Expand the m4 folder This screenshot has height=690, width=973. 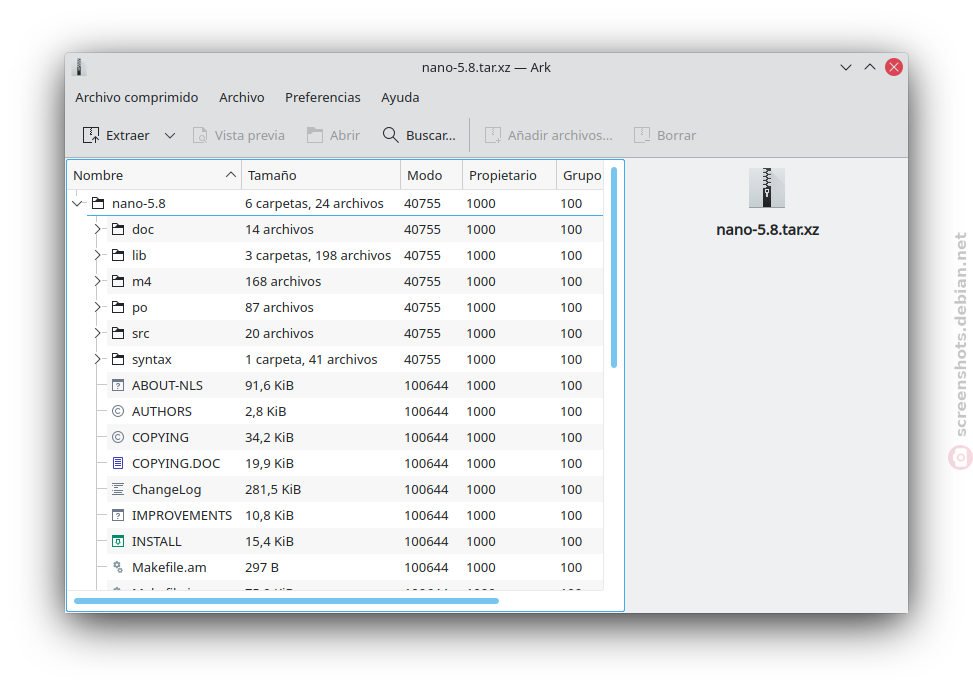97,282
